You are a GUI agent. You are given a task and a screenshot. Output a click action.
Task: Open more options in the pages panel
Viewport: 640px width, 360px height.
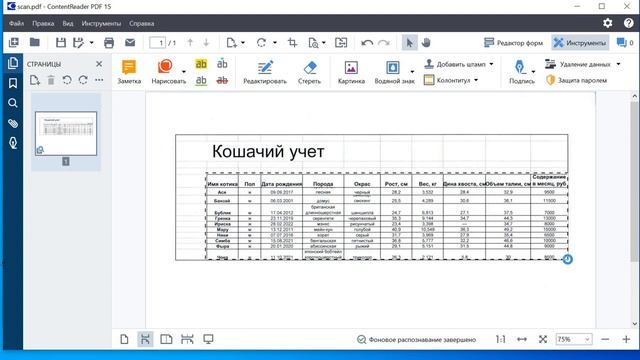[99, 80]
